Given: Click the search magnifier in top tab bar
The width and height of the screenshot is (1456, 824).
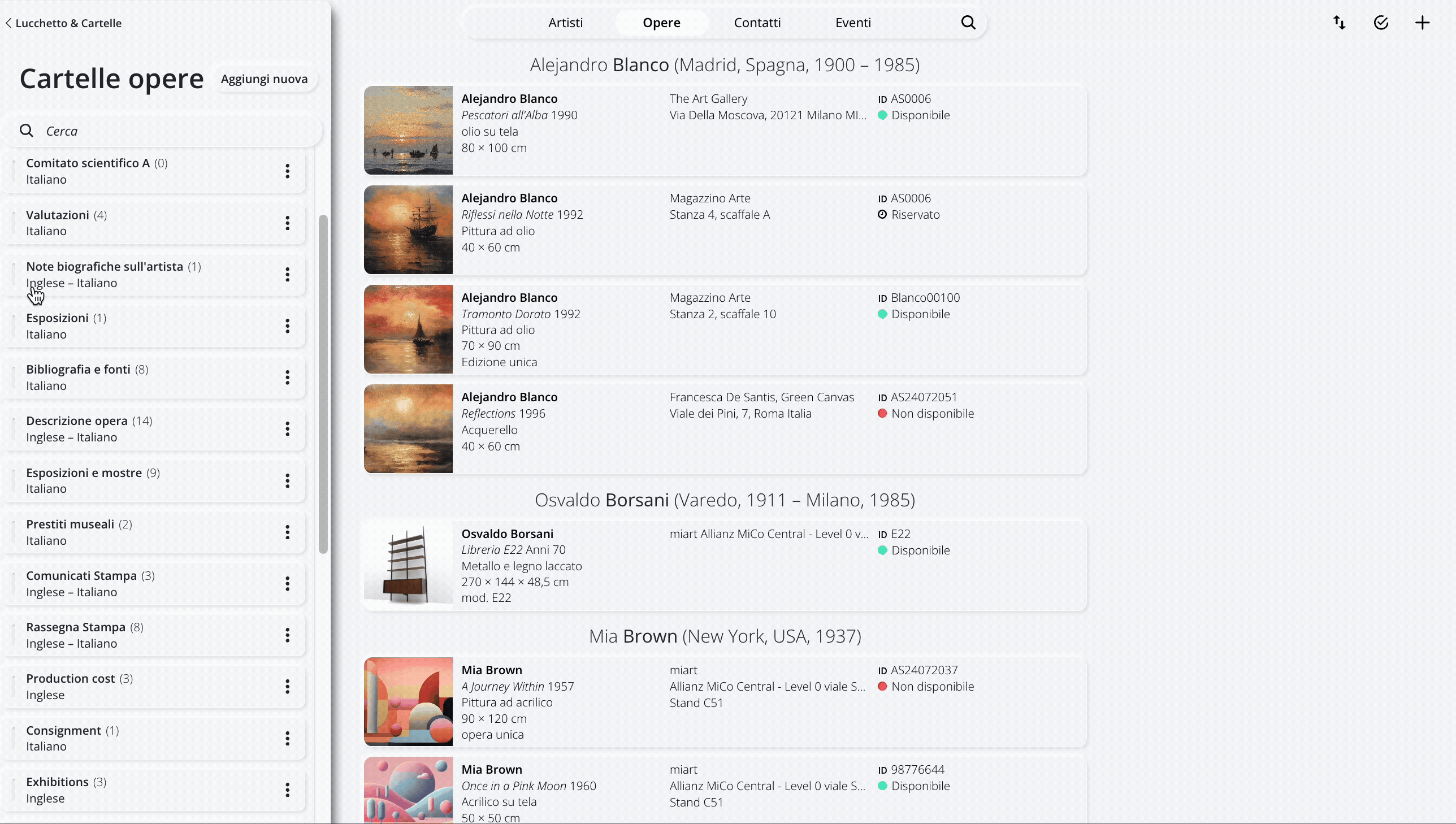Looking at the screenshot, I should point(968,23).
